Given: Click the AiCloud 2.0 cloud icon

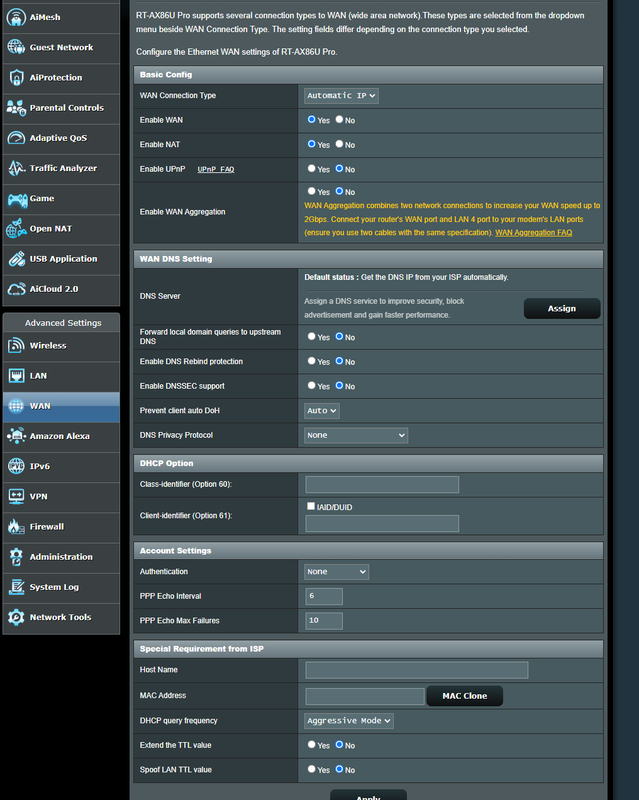Looking at the screenshot, I should click(16, 289).
